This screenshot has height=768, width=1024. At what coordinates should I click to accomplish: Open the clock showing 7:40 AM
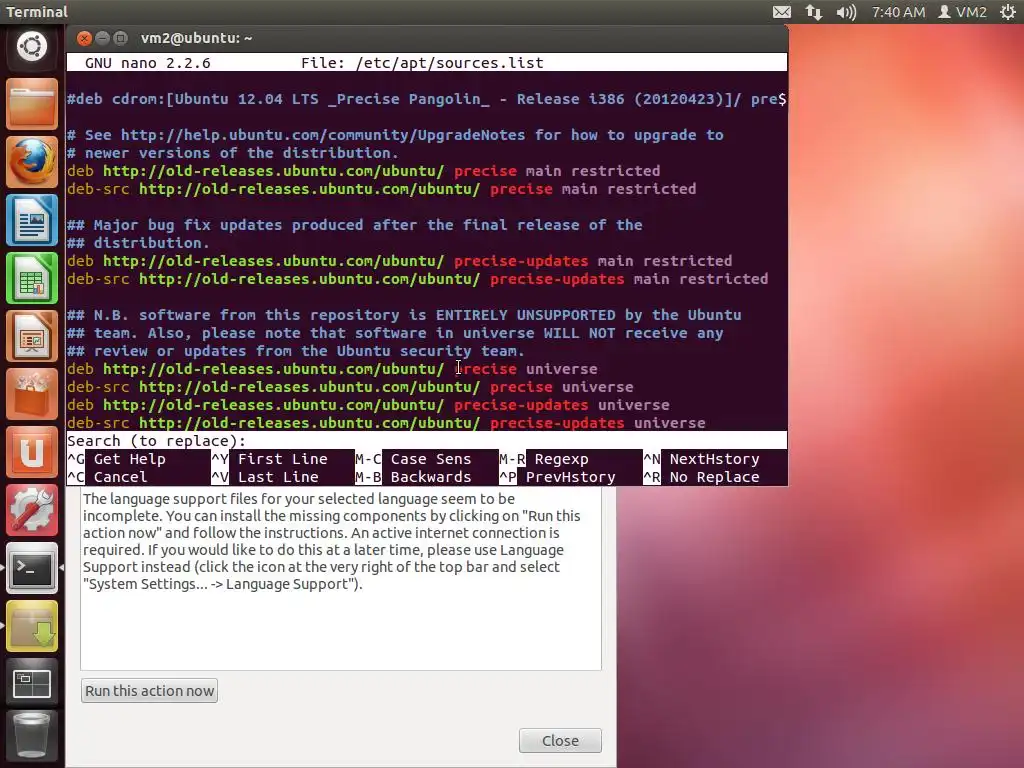[898, 12]
